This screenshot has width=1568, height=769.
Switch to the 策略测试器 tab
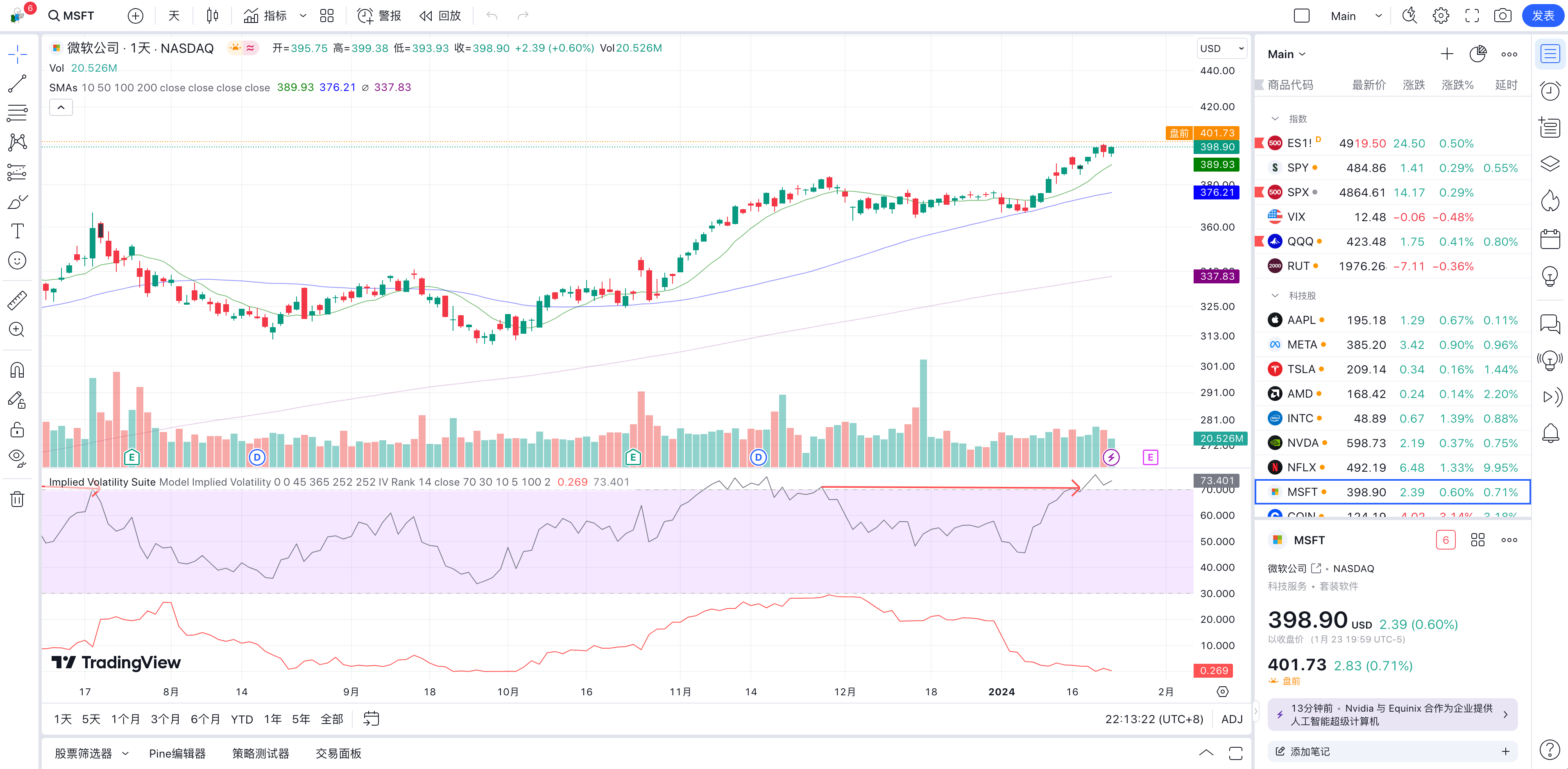[x=261, y=754]
